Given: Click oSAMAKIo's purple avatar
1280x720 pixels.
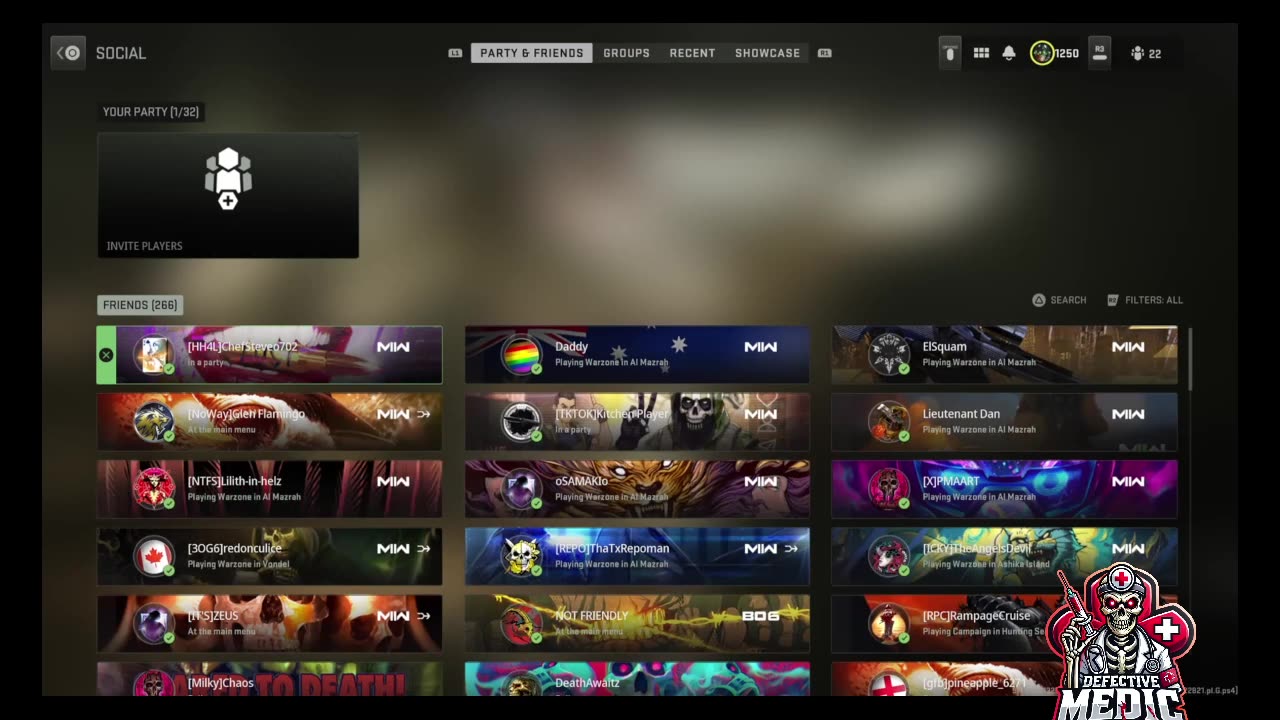Looking at the screenshot, I should point(521,490).
